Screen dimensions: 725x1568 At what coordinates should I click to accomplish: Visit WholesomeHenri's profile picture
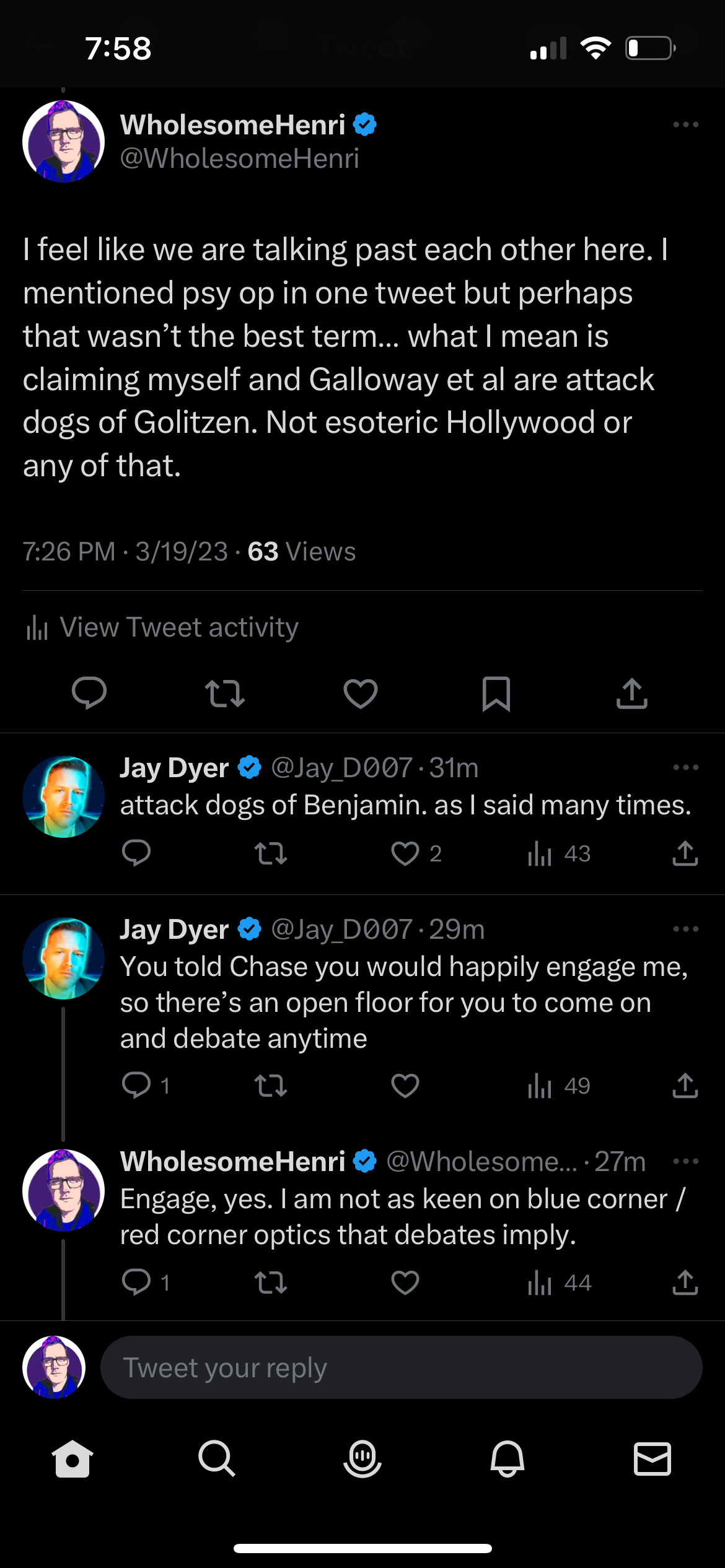coord(63,141)
